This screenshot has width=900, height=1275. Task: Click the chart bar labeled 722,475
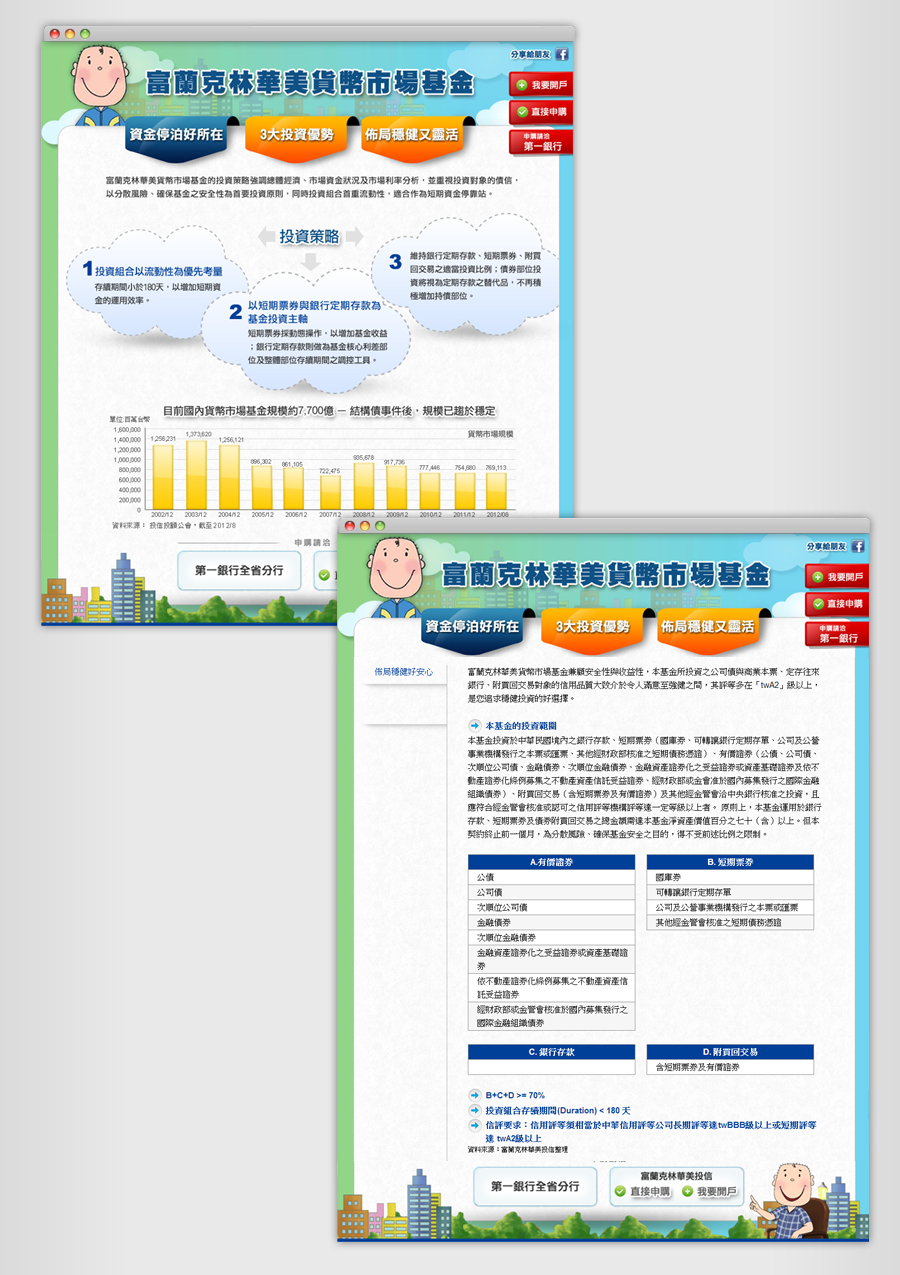(330, 493)
